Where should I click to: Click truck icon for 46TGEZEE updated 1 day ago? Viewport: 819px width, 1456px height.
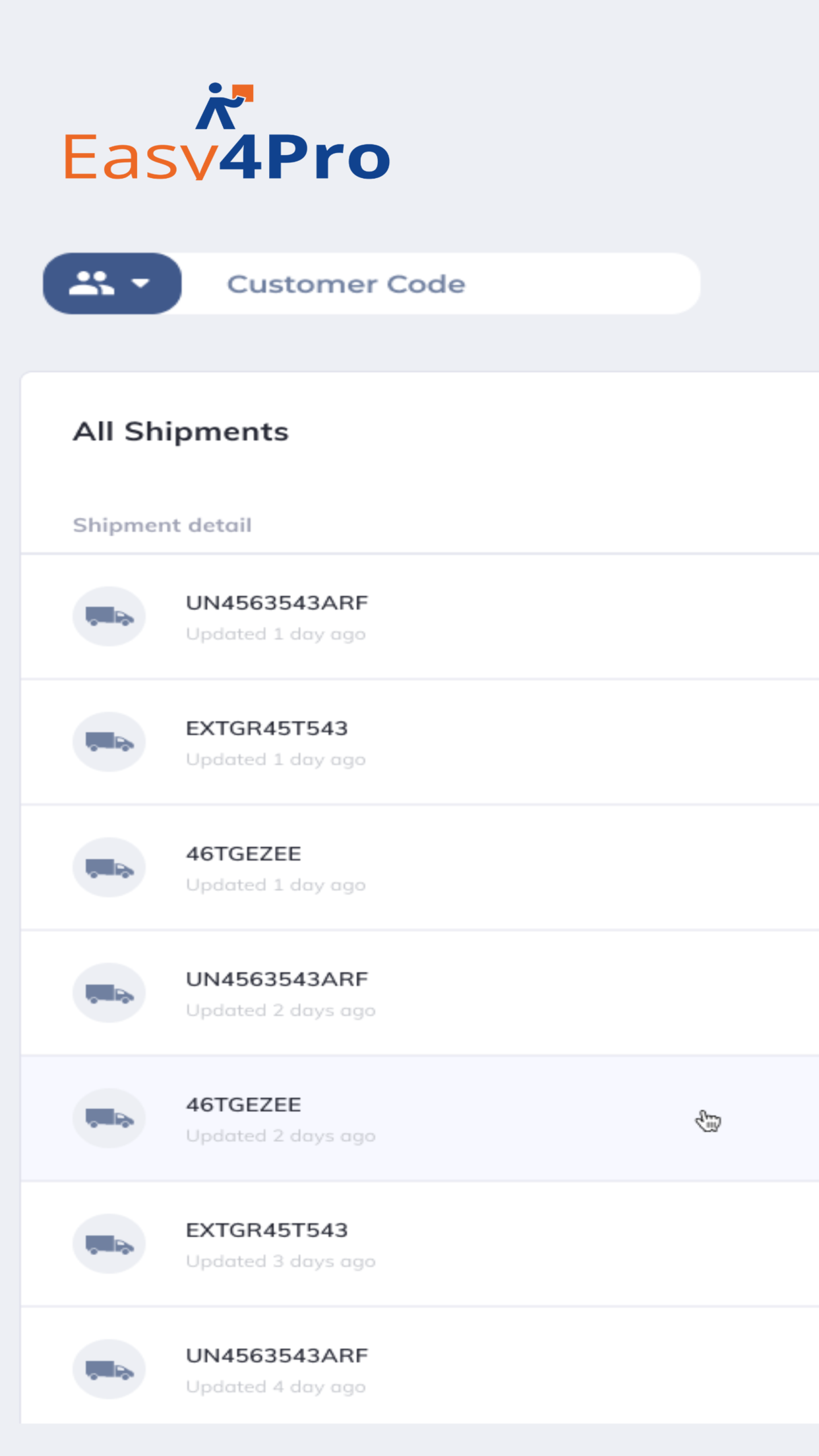pyautogui.click(x=109, y=867)
